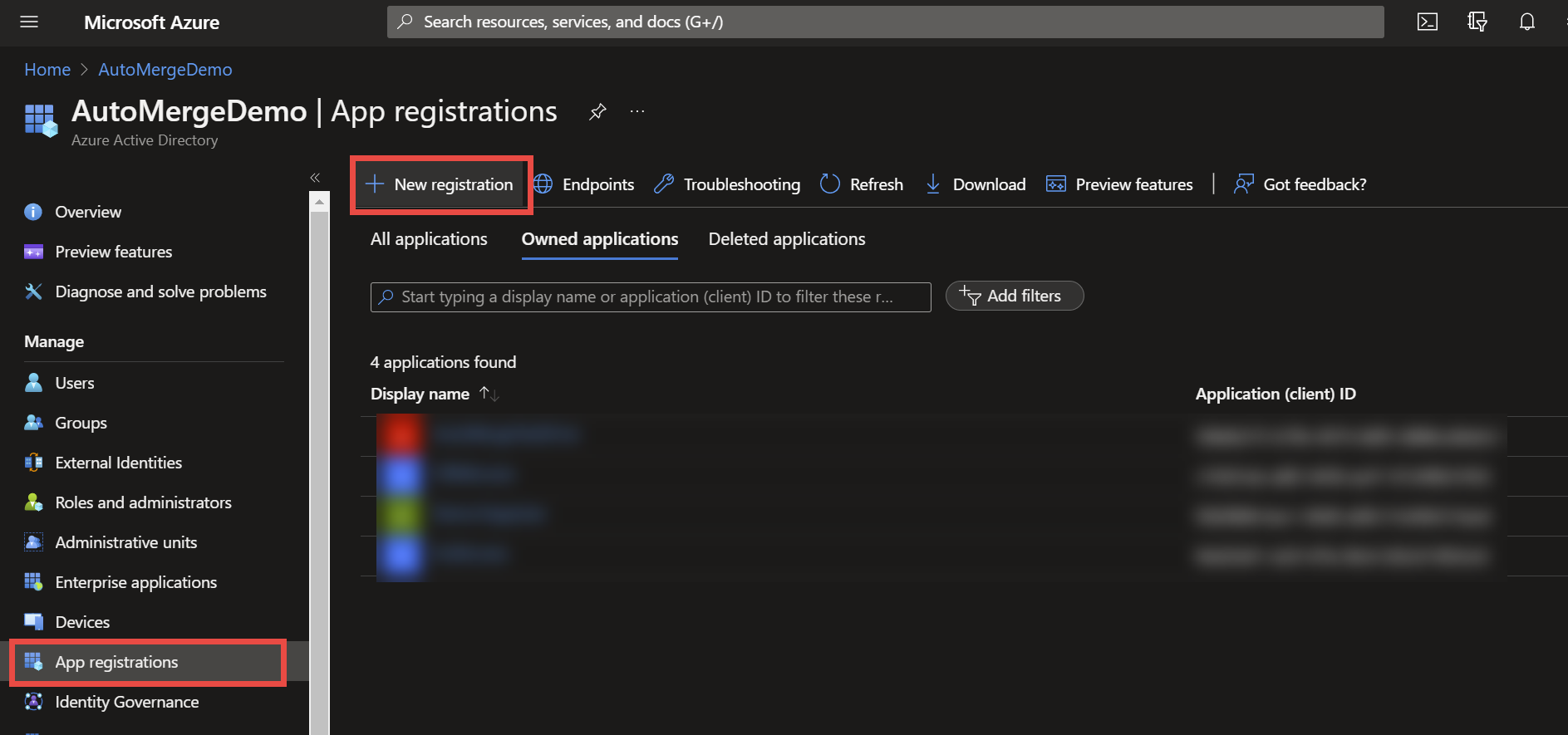
Task: Click the Roles and administrators icon
Action: pos(33,502)
